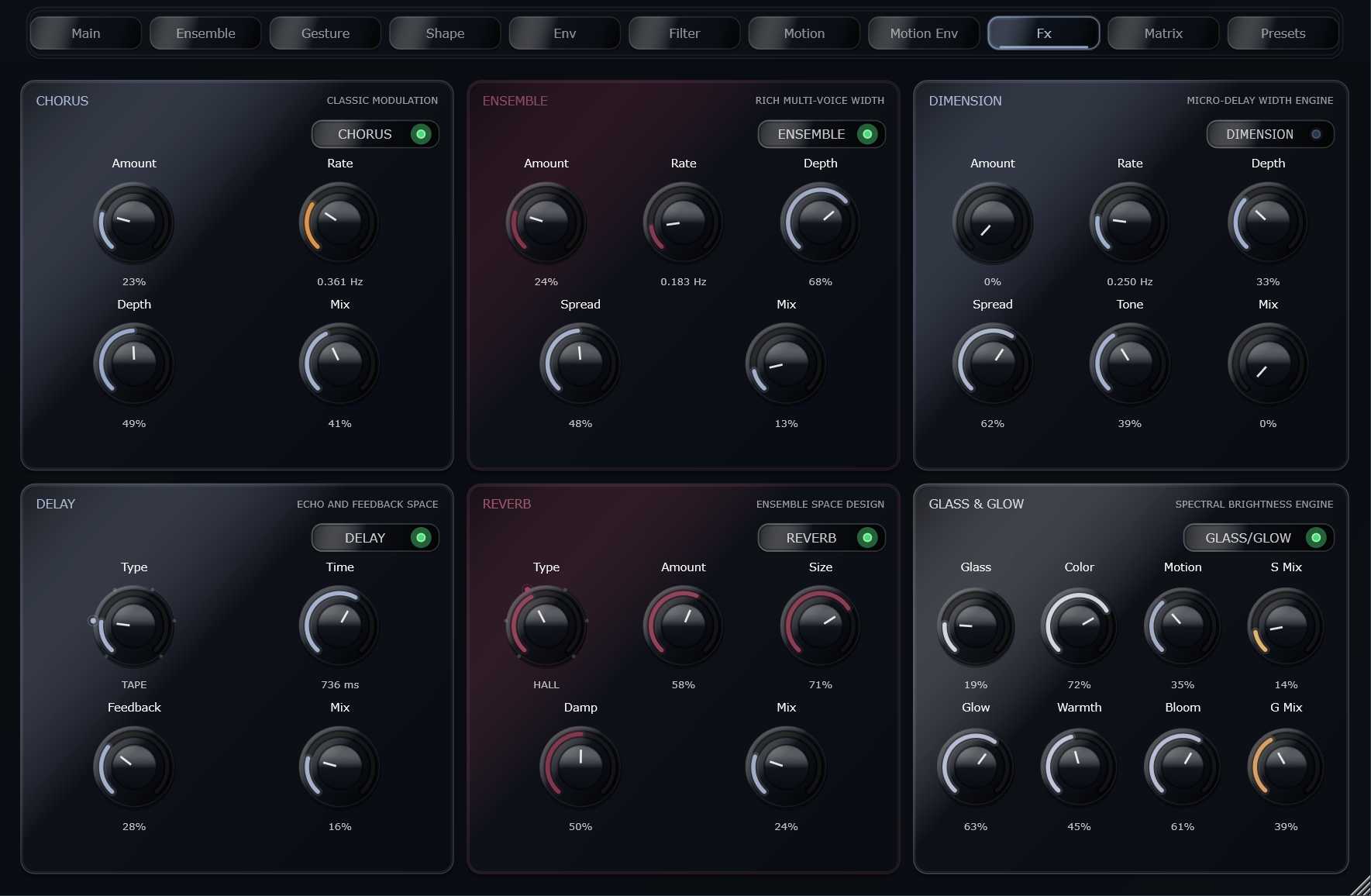The image size is (1371, 896).
Task: Go to the Filter tab
Action: tap(684, 33)
